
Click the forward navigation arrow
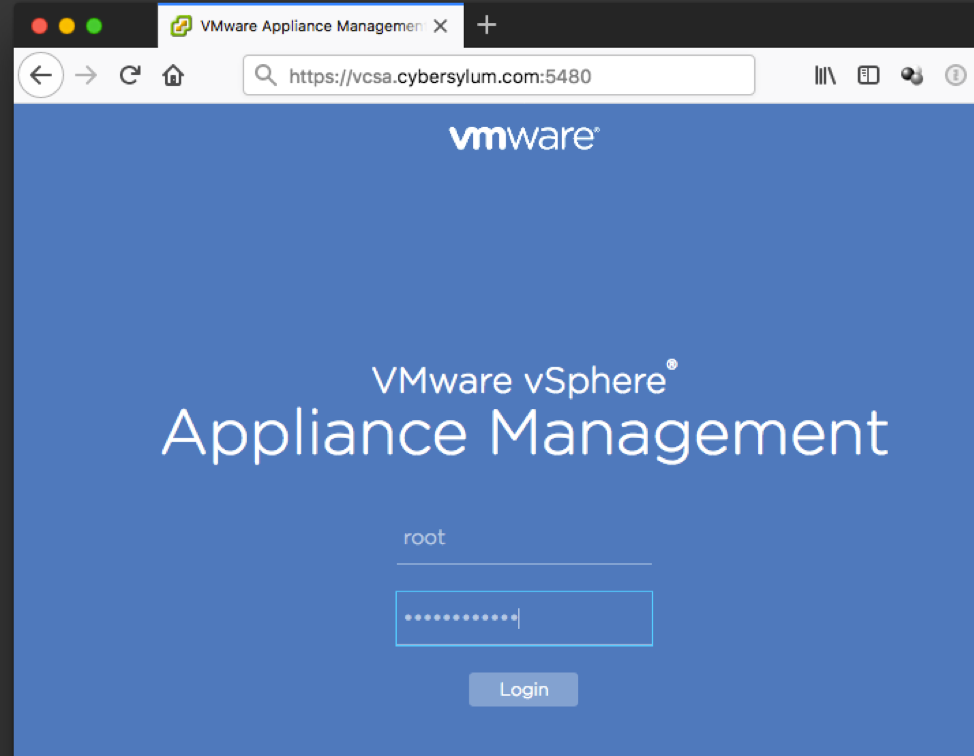click(x=86, y=76)
